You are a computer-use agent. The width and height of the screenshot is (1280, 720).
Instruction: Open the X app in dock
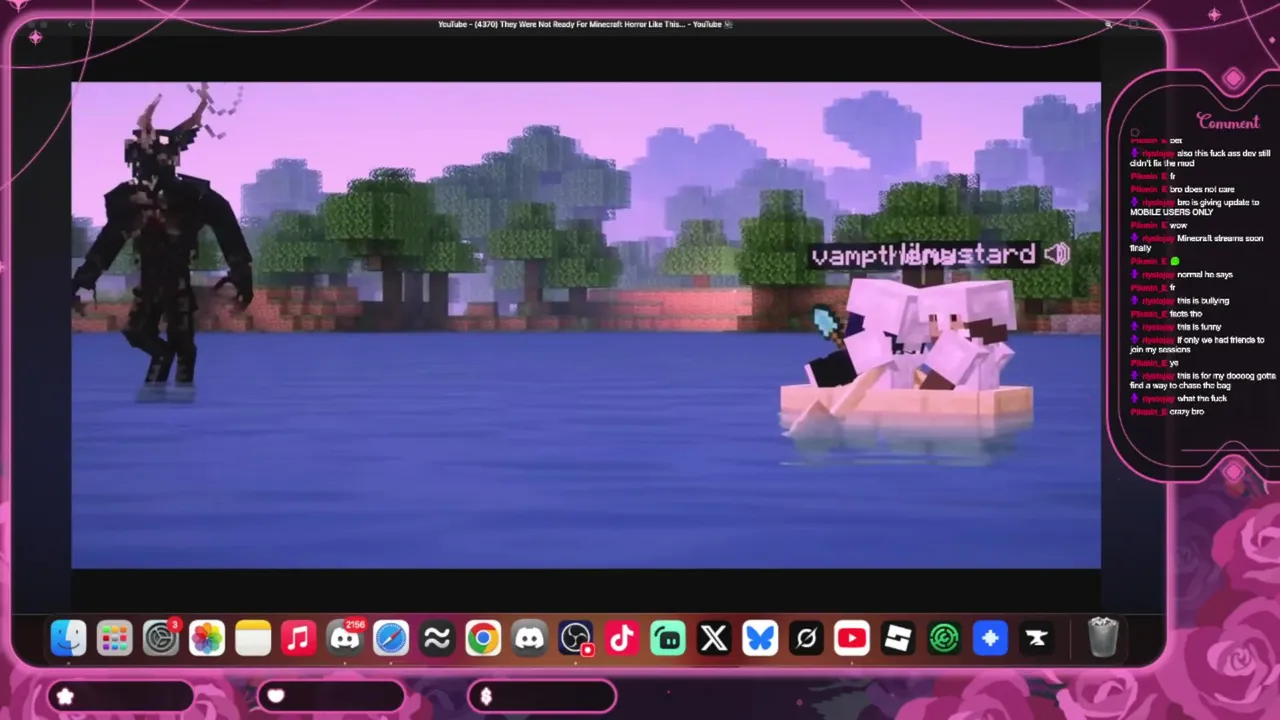[714, 638]
